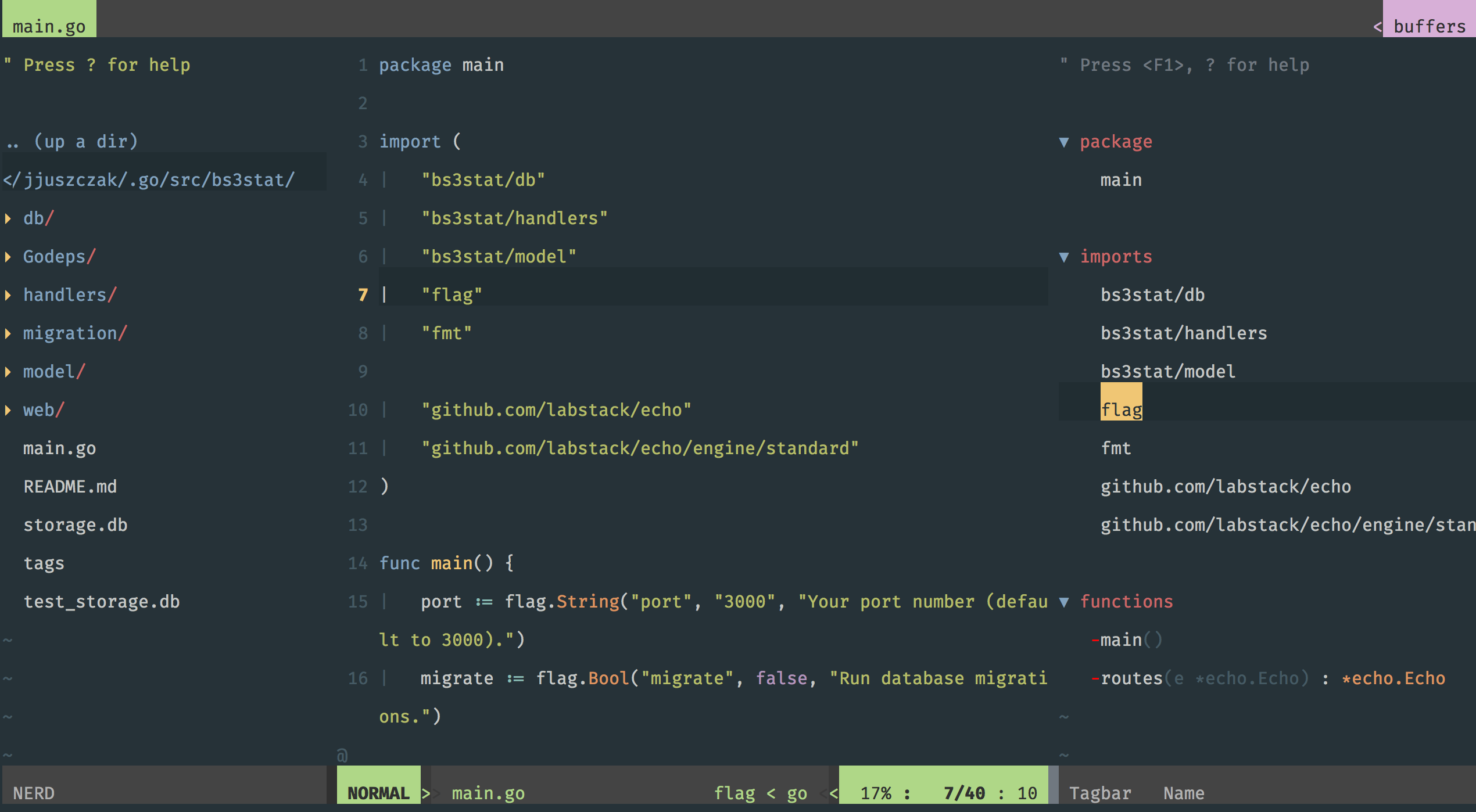Expand the model/ folder arrow

coord(8,372)
